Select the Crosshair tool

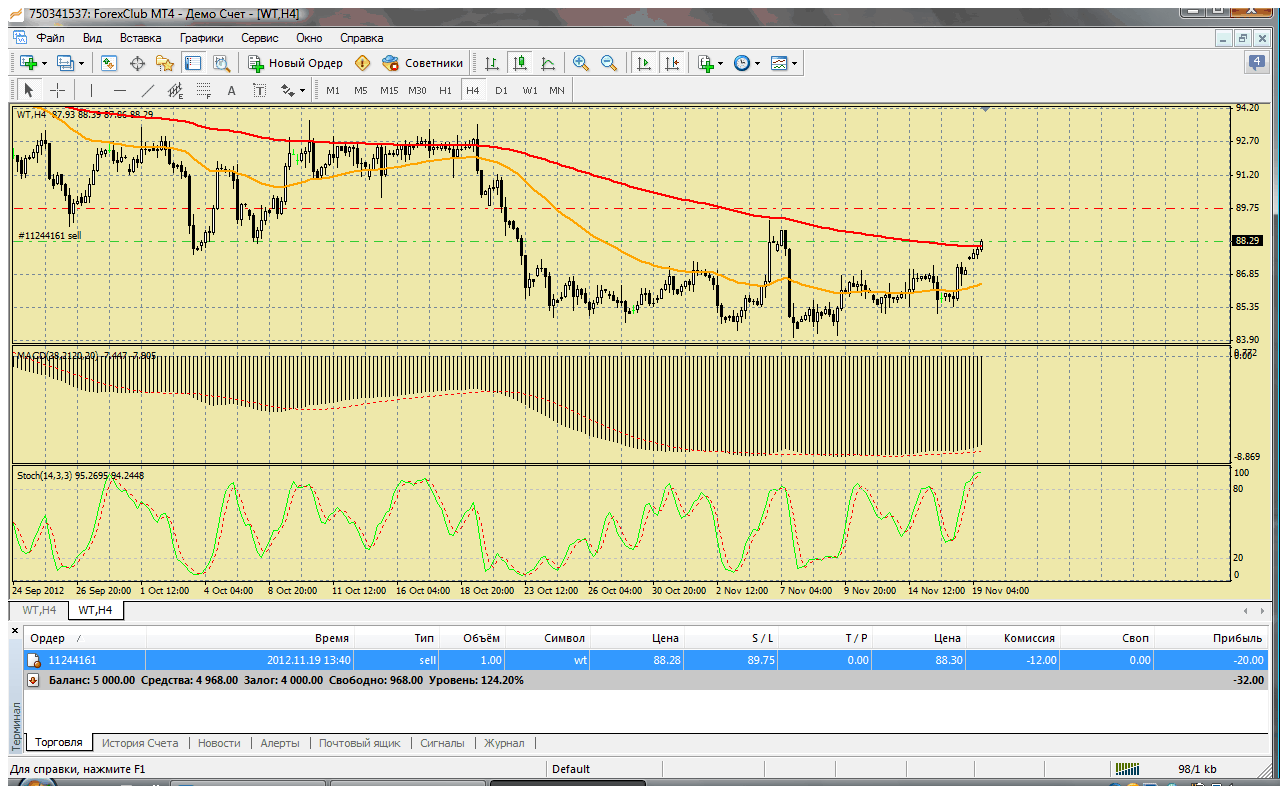click(x=58, y=90)
